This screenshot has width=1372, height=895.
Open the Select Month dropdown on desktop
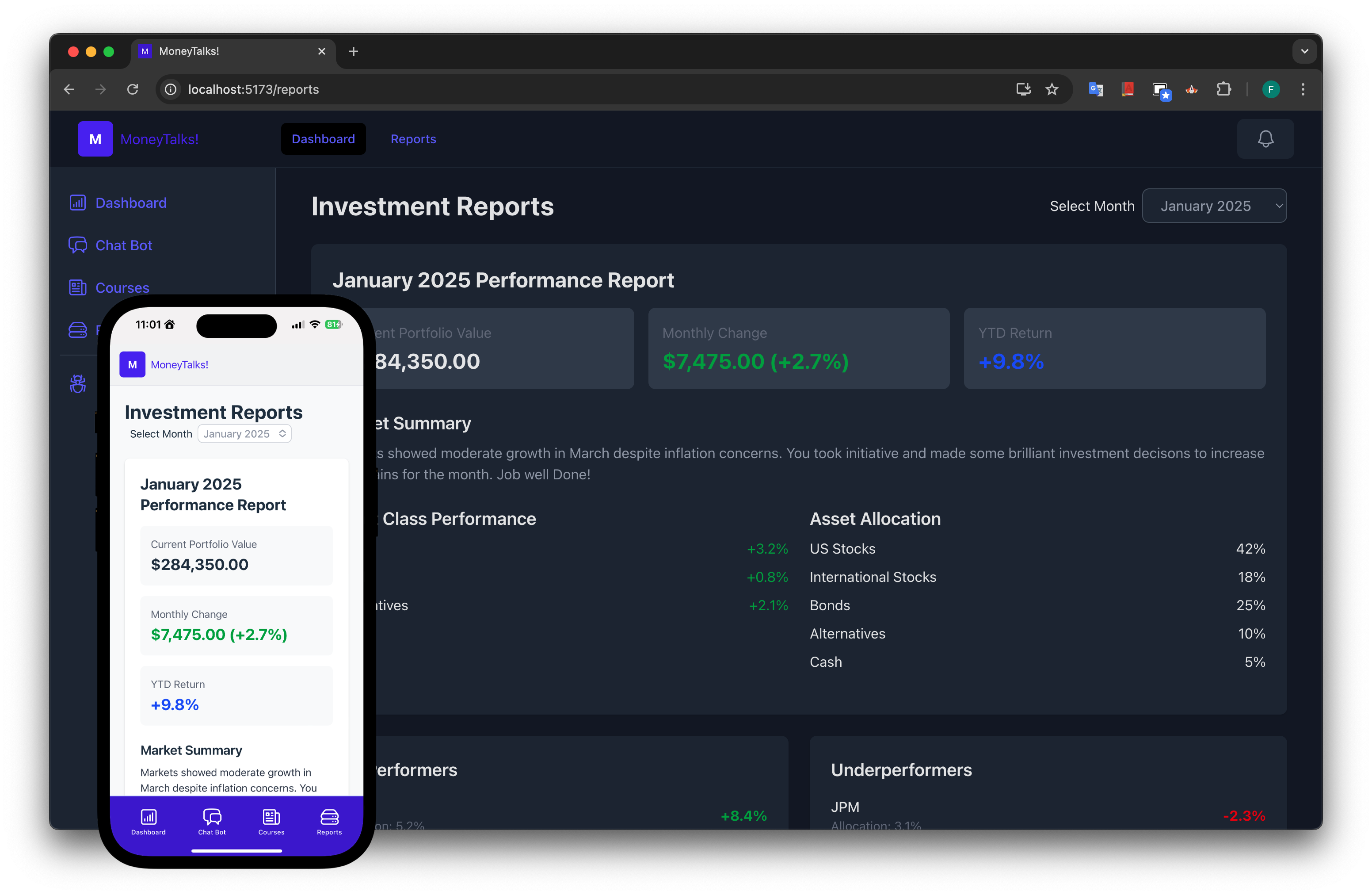tap(1214, 206)
